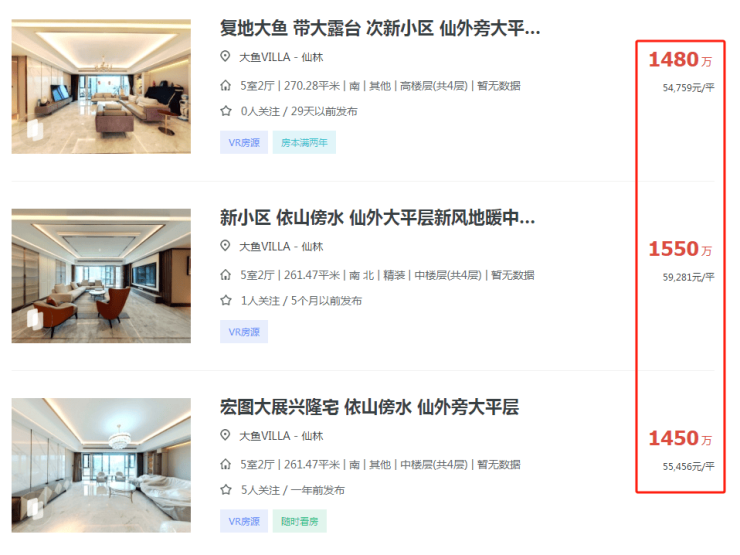The image size is (740, 555).
Task: Open listing titled 复地大鱼 带大露台
Action: tap(380, 28)
